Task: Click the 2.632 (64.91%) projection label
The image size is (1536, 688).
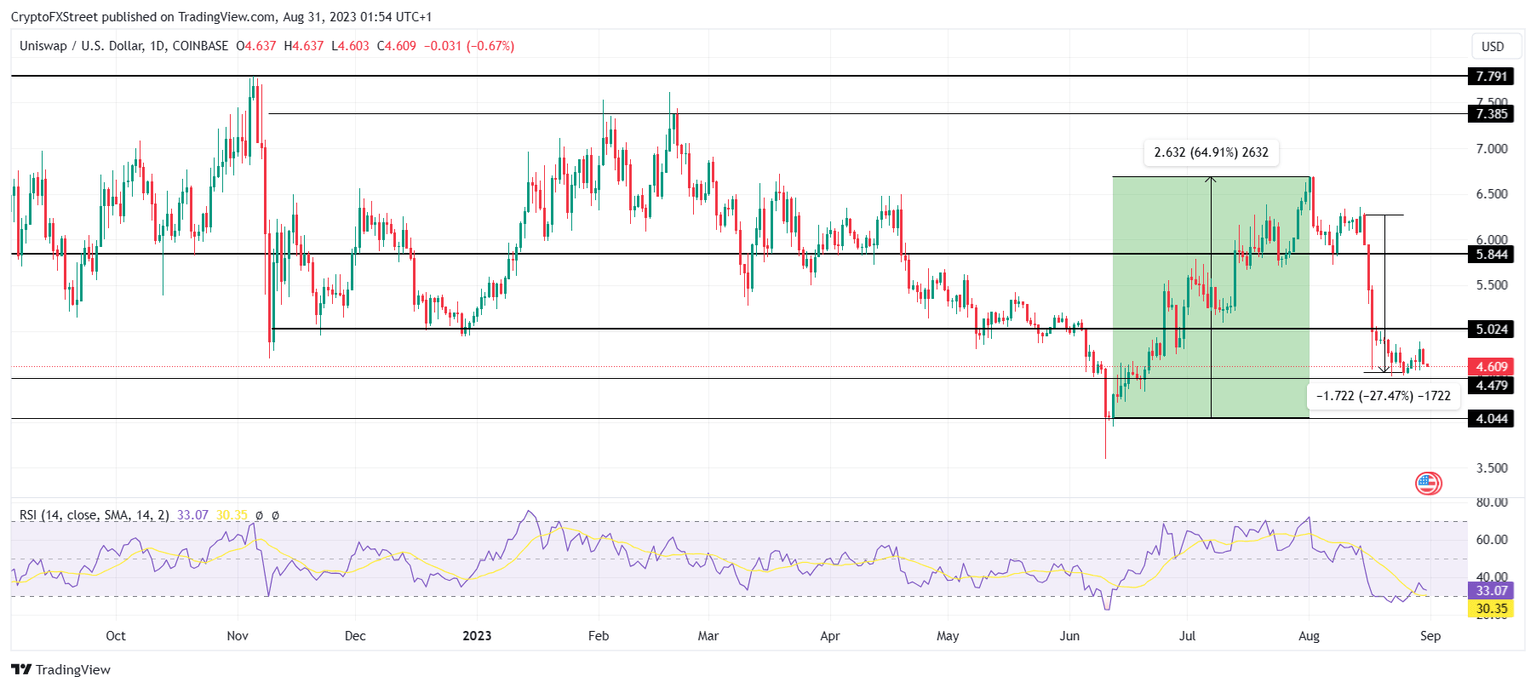Action: [x=1212, y=152]
